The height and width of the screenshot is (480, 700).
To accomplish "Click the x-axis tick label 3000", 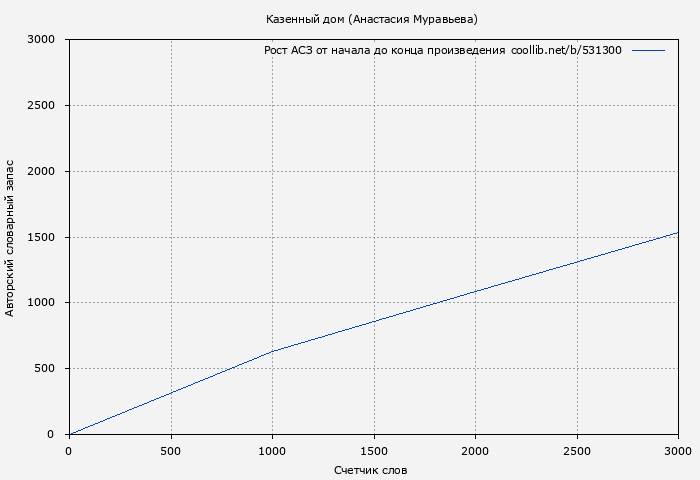I will click(677, 452).
